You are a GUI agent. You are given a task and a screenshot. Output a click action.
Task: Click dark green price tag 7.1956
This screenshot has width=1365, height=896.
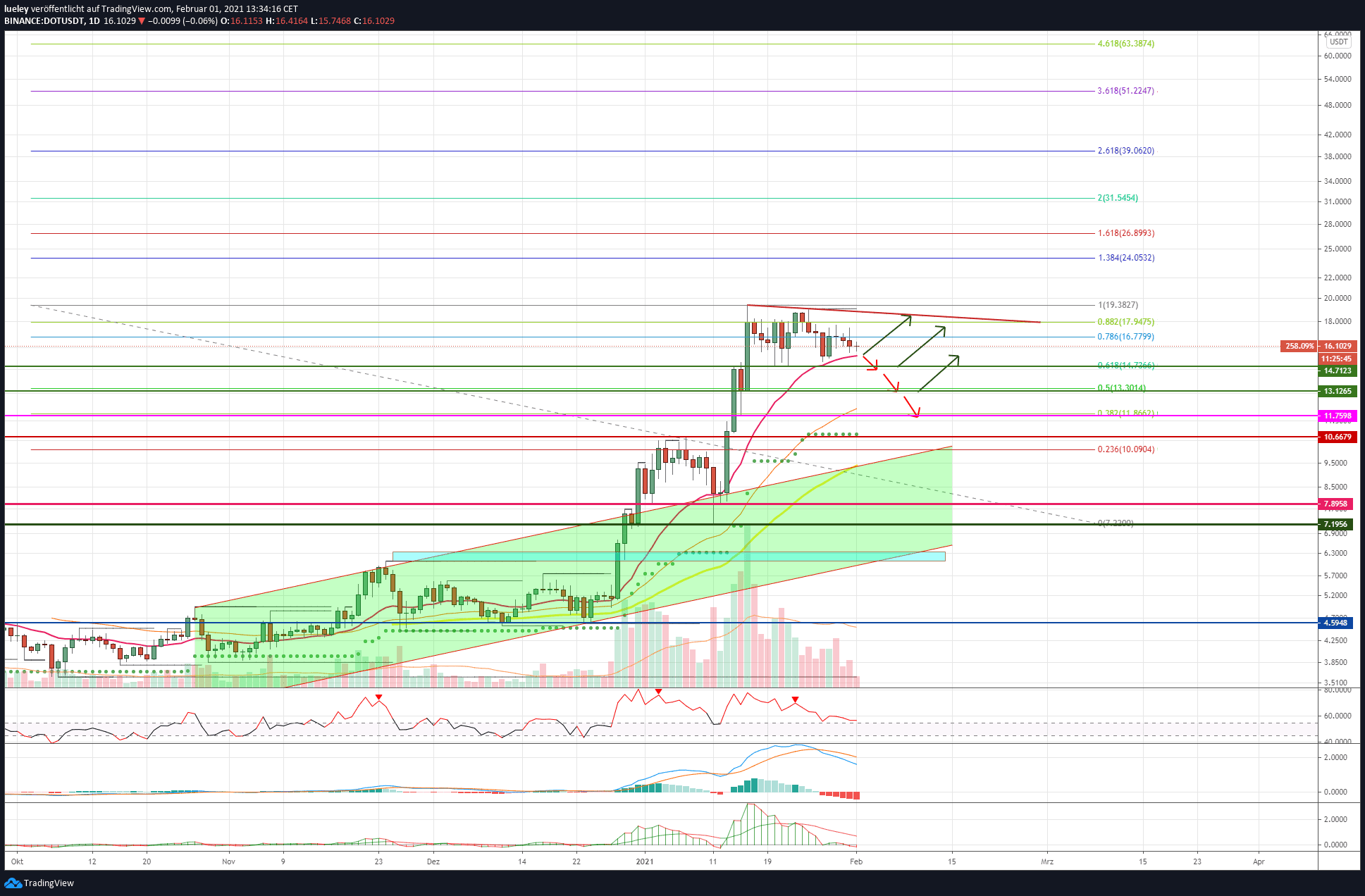(x=1335, y=524)
